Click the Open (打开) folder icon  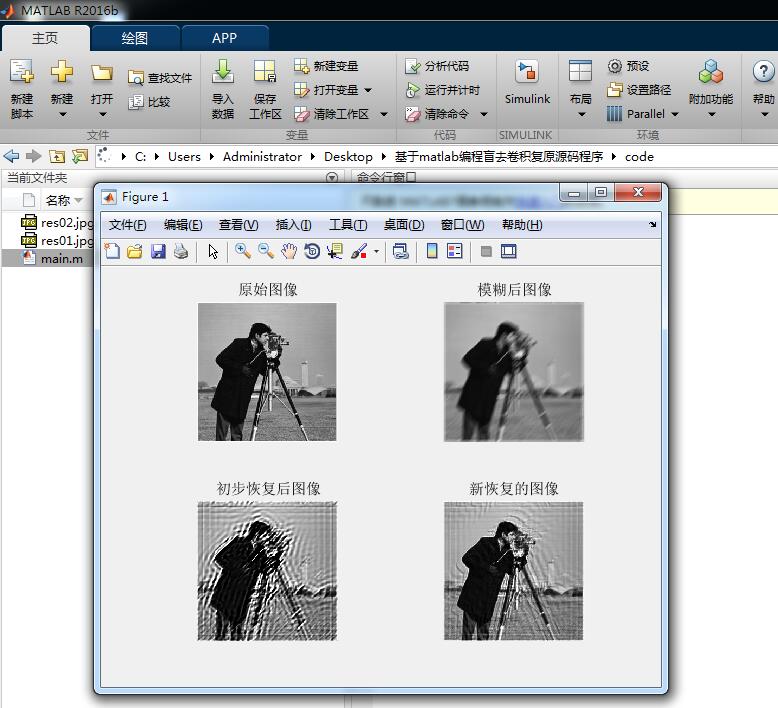tap(102, 72)
